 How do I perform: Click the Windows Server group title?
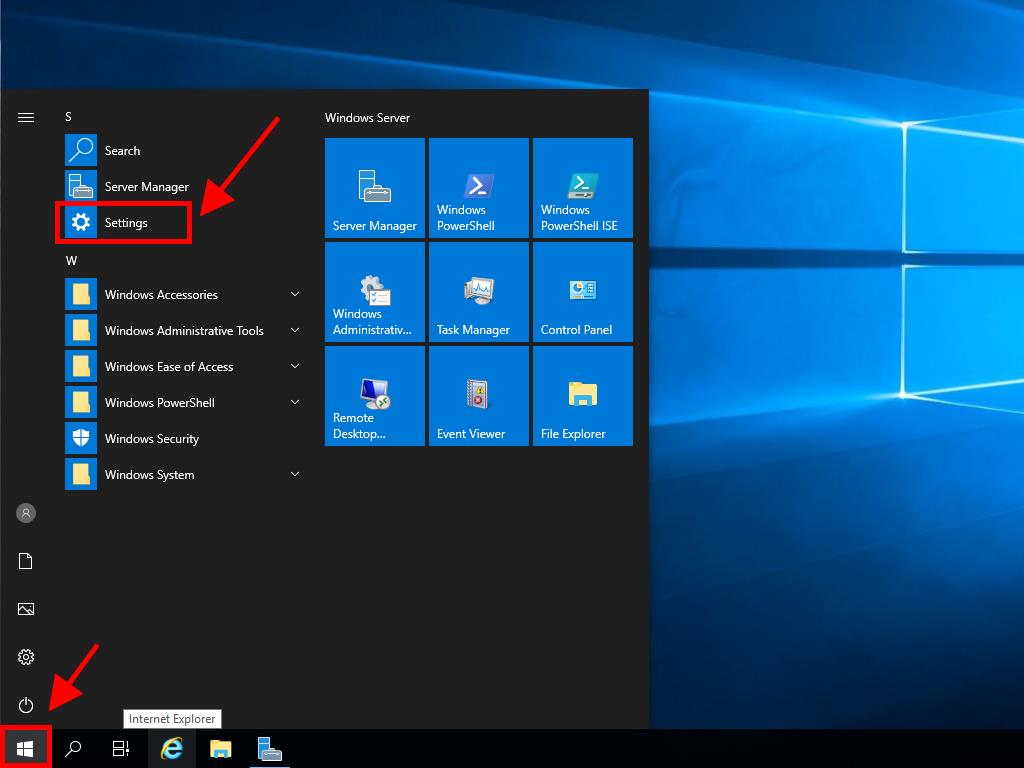tap(368, 118)
